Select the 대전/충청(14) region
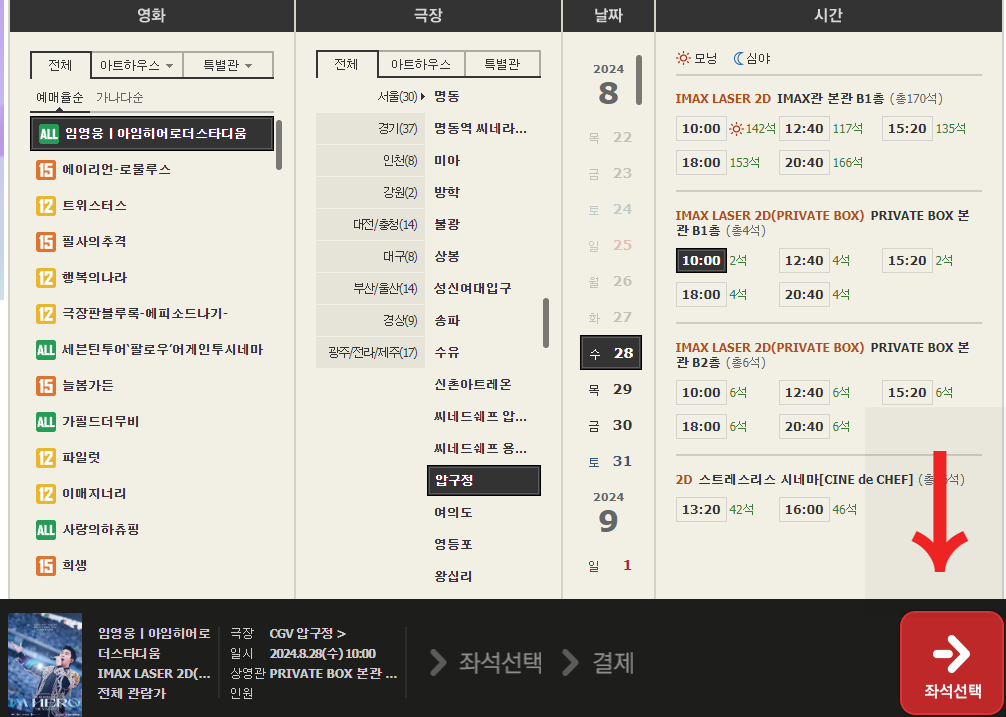The width and height of the screenshot is (1006, 717). pos(370,224)
